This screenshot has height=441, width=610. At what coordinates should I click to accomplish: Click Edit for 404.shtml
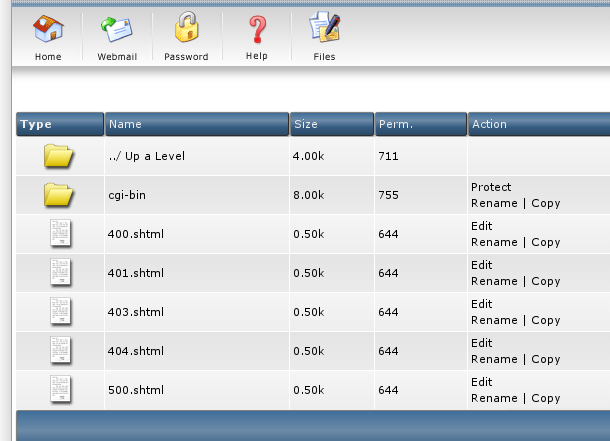[x=482, y=343]
